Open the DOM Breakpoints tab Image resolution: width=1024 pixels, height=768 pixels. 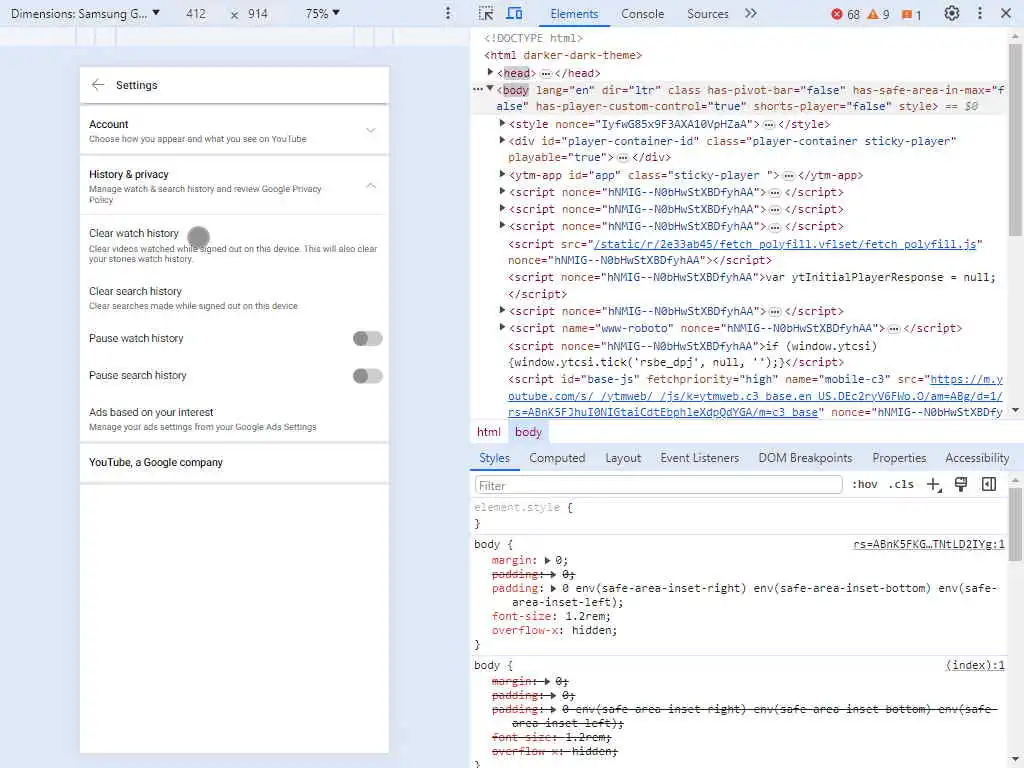pyautogui.click(x=805, y=458)
